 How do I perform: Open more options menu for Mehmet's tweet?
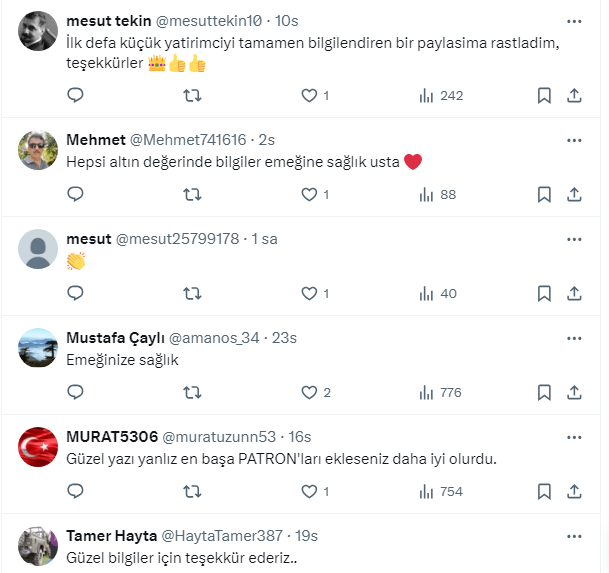[x=574, y=138]
